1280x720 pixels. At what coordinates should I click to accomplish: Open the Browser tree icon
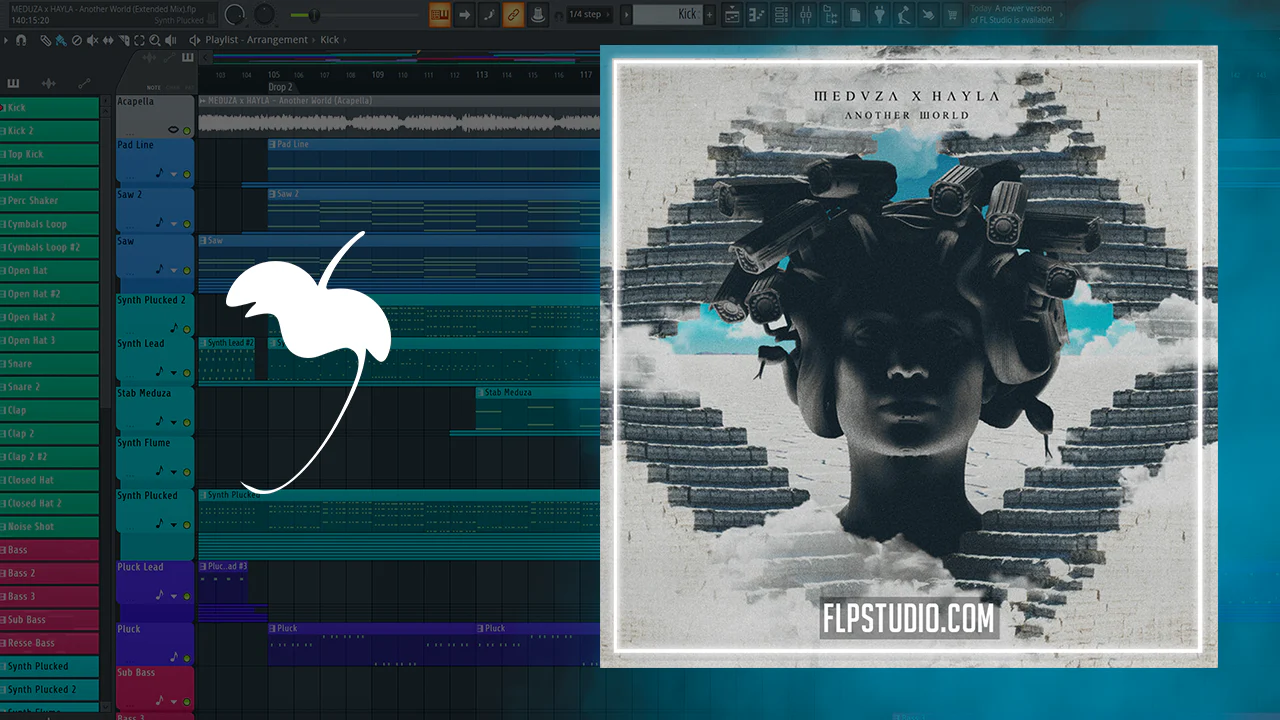(x=830, y=14)
